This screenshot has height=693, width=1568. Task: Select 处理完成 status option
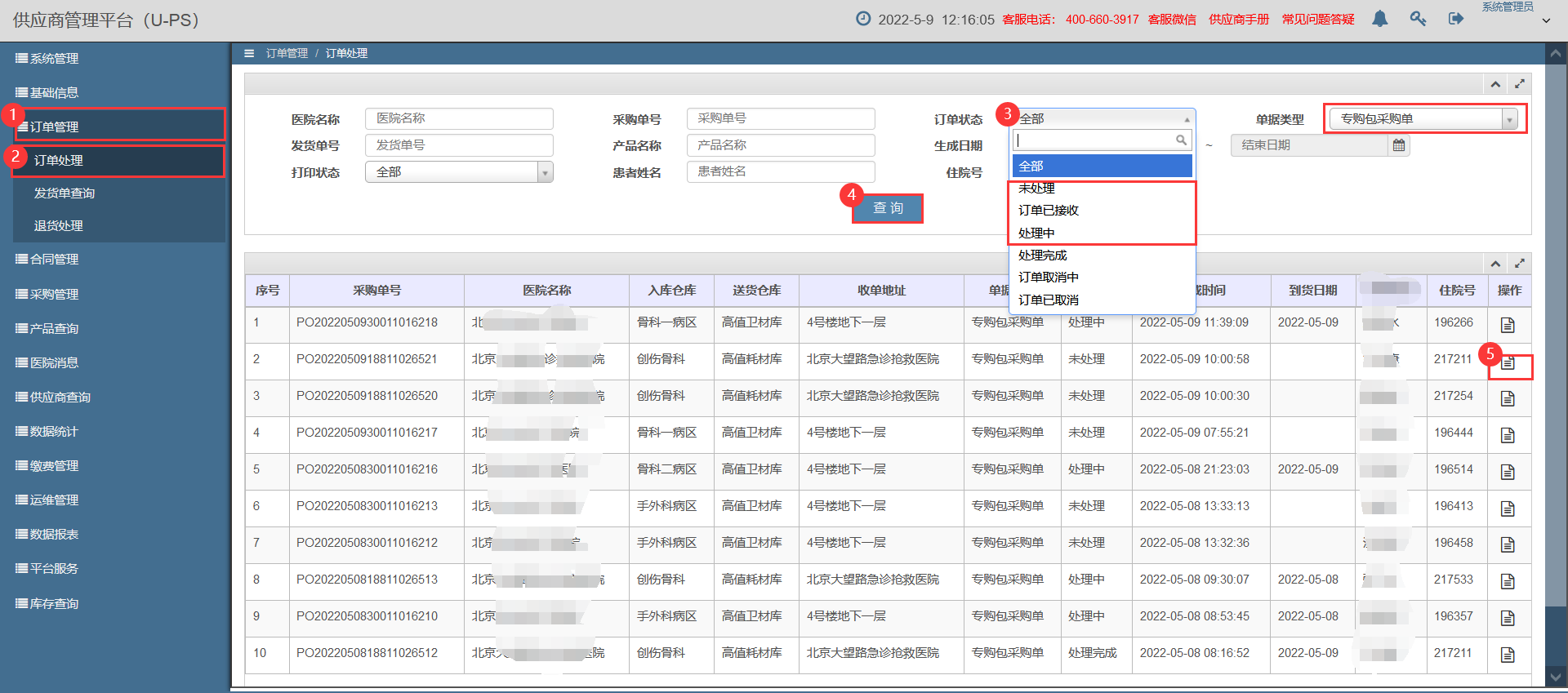(x=1102, y=255)
